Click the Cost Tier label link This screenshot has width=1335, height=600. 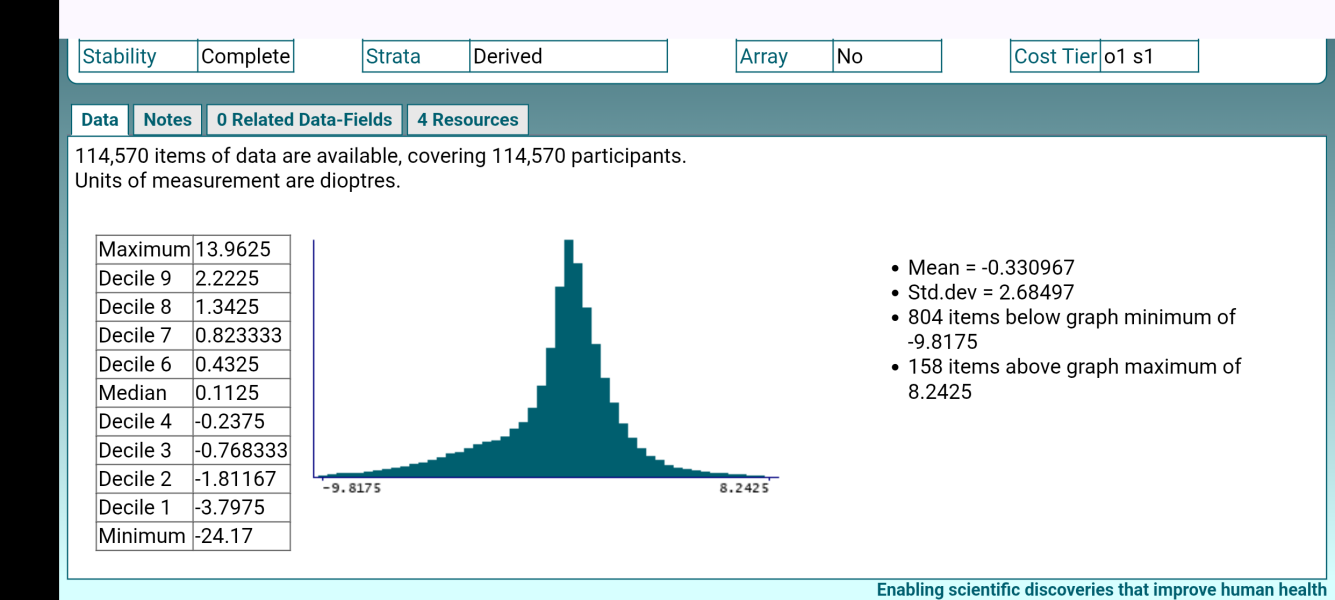tap(1055, 57)
